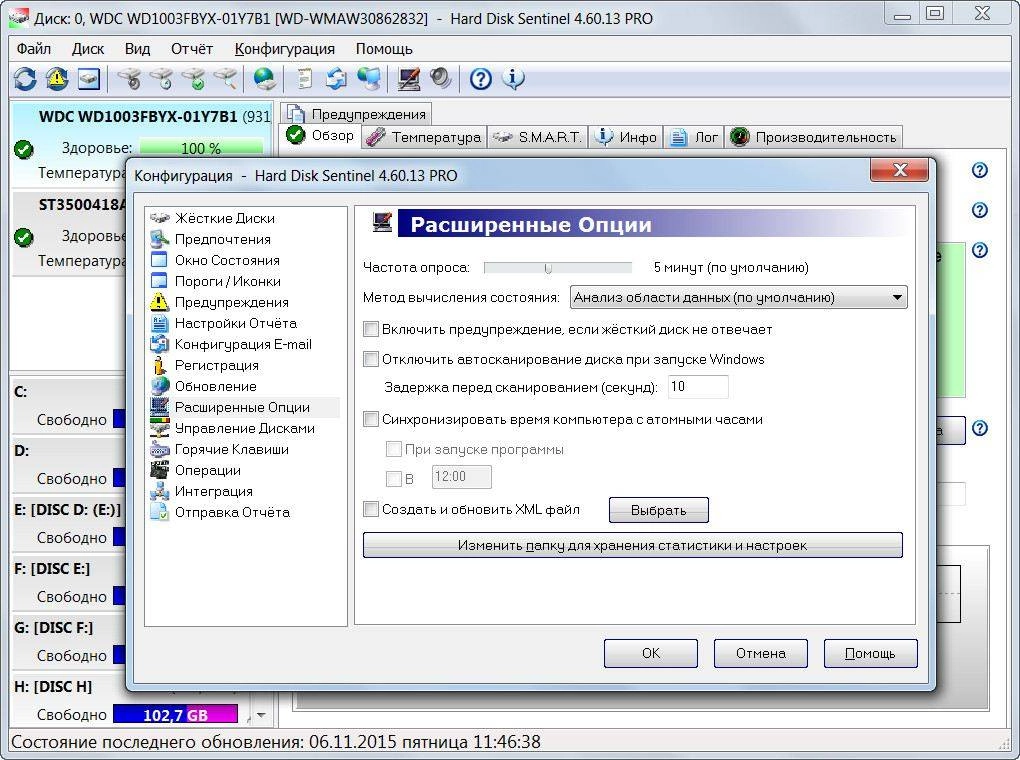Open the Метод вычисления состояния dropdown
Viewport: 1020px width, 760px height.
[x=738, y=297]
